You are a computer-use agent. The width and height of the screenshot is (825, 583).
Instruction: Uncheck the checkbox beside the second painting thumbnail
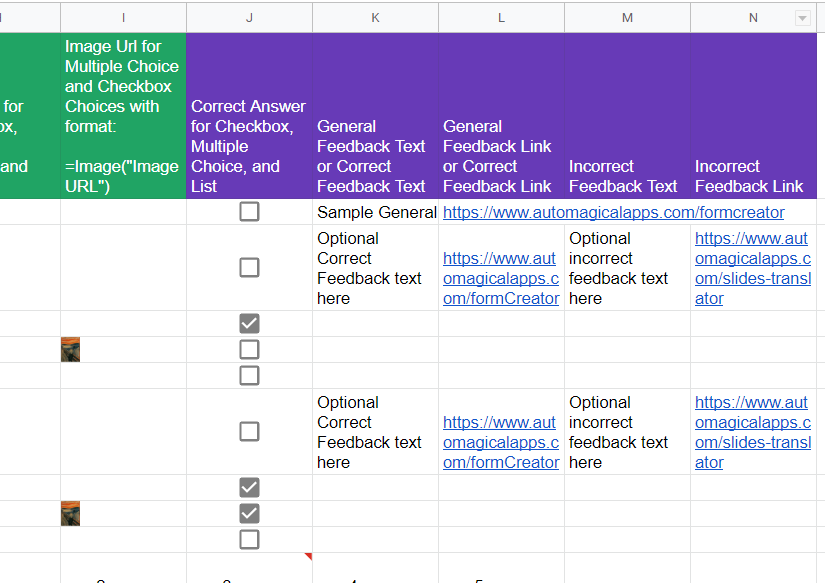coord(249,514)
